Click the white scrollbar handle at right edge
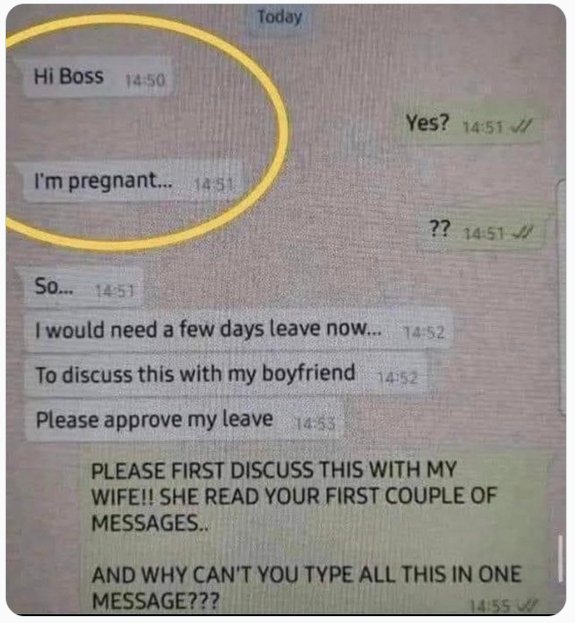This screenshot has height=623, width=575. coord(561,558)
